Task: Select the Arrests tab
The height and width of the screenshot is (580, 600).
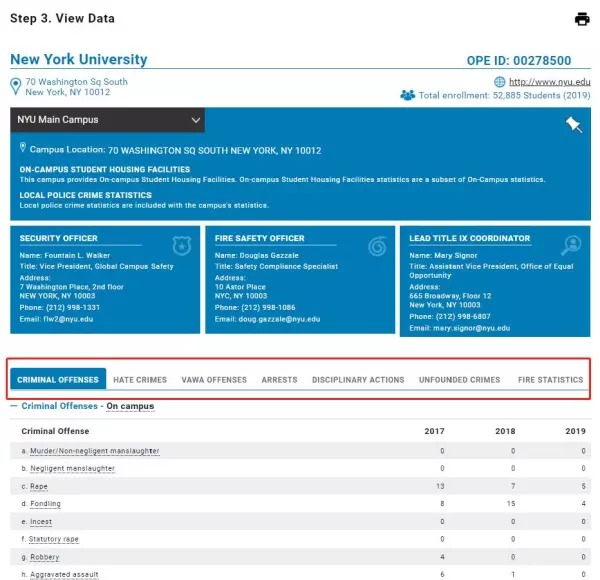Action: [279, 380]
